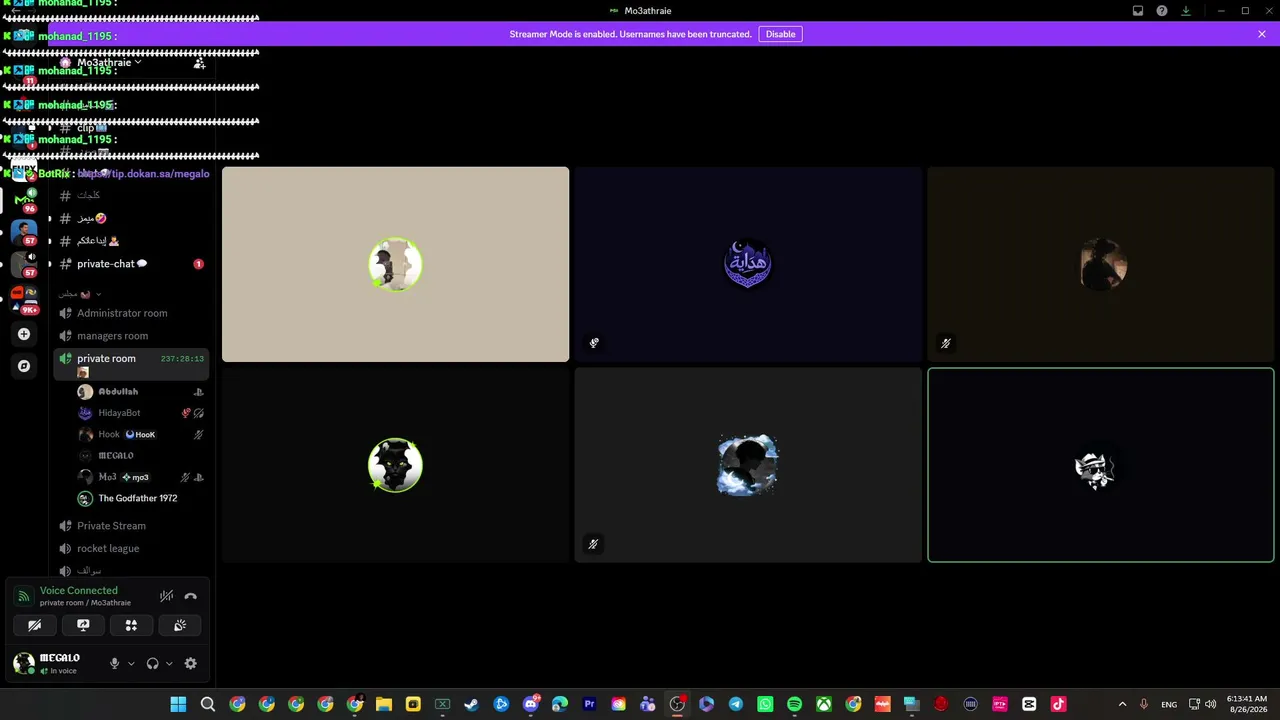This screenshot has width=1280, height=720.
Task: Open server icon with 96 badge
Action: click(x=24, y=201)
